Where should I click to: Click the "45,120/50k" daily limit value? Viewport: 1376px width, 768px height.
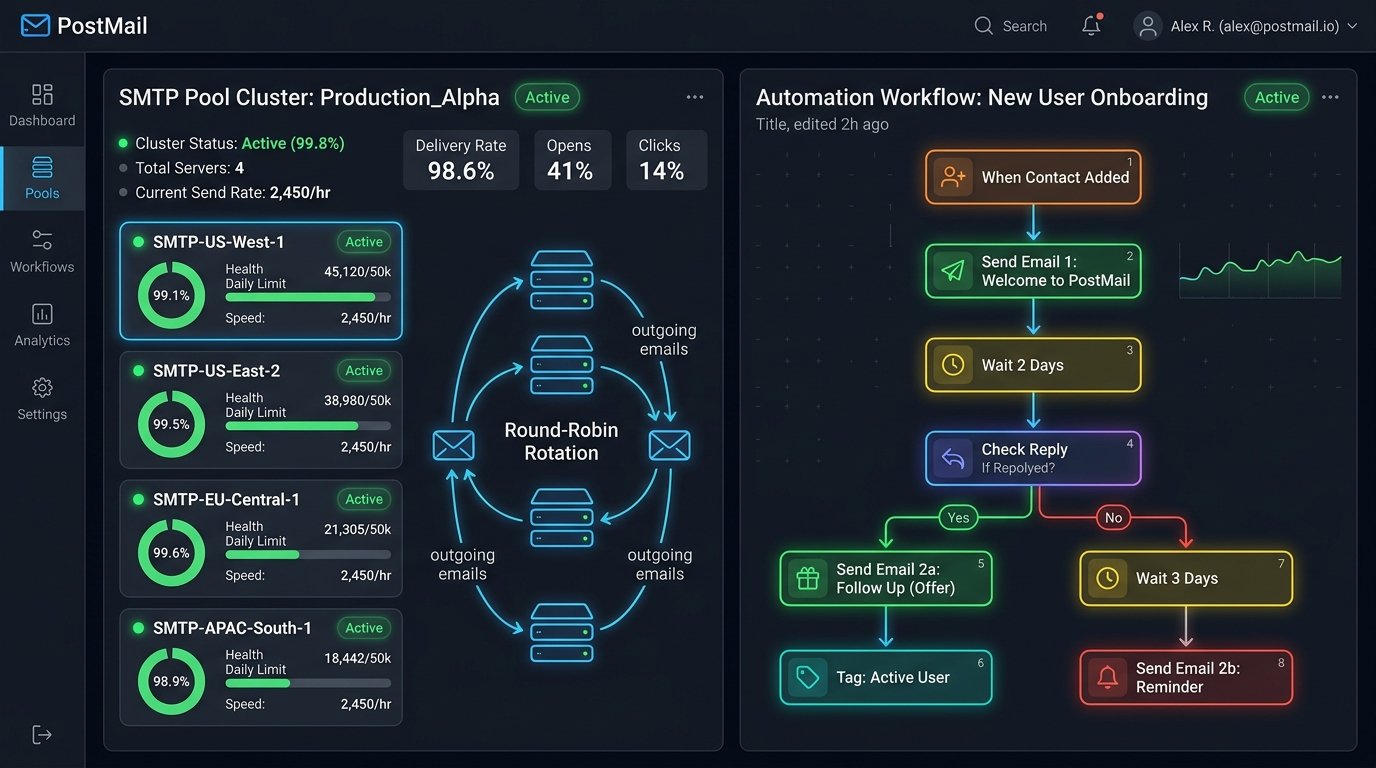(x=358, y=271)
